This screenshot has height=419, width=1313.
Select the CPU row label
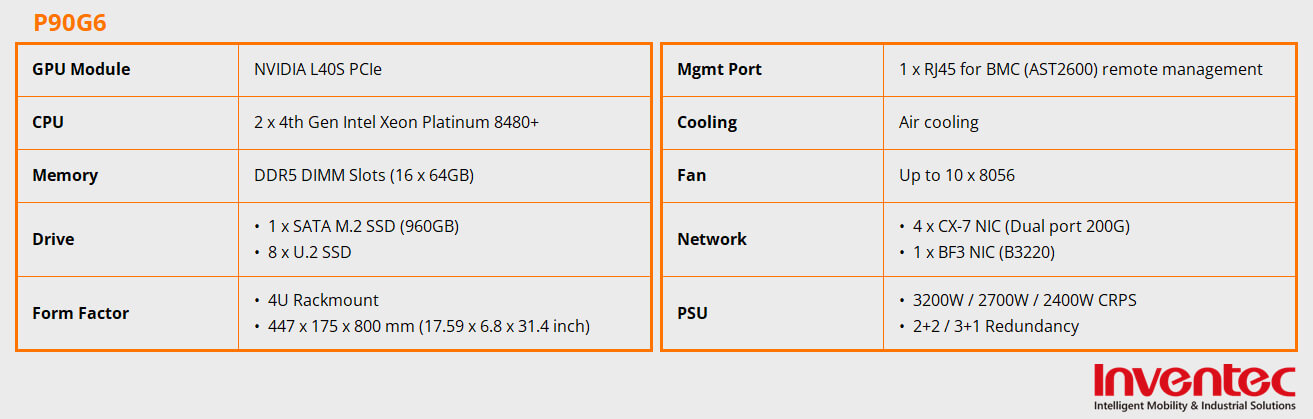tap(49, 123)
